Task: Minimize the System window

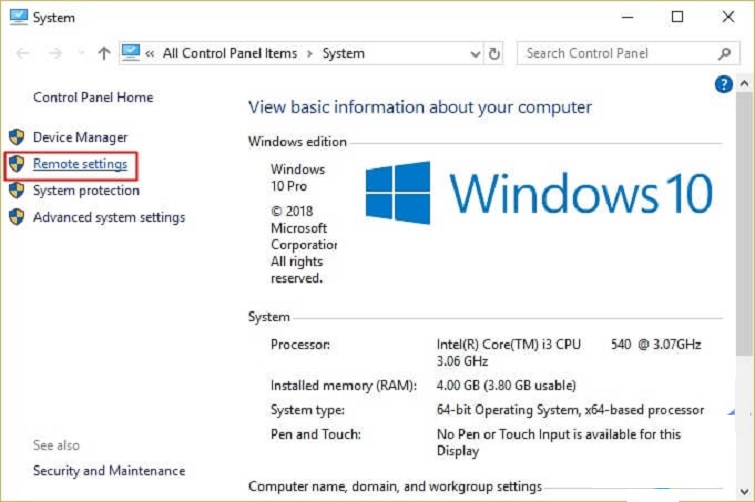Action: coord(627,17)
